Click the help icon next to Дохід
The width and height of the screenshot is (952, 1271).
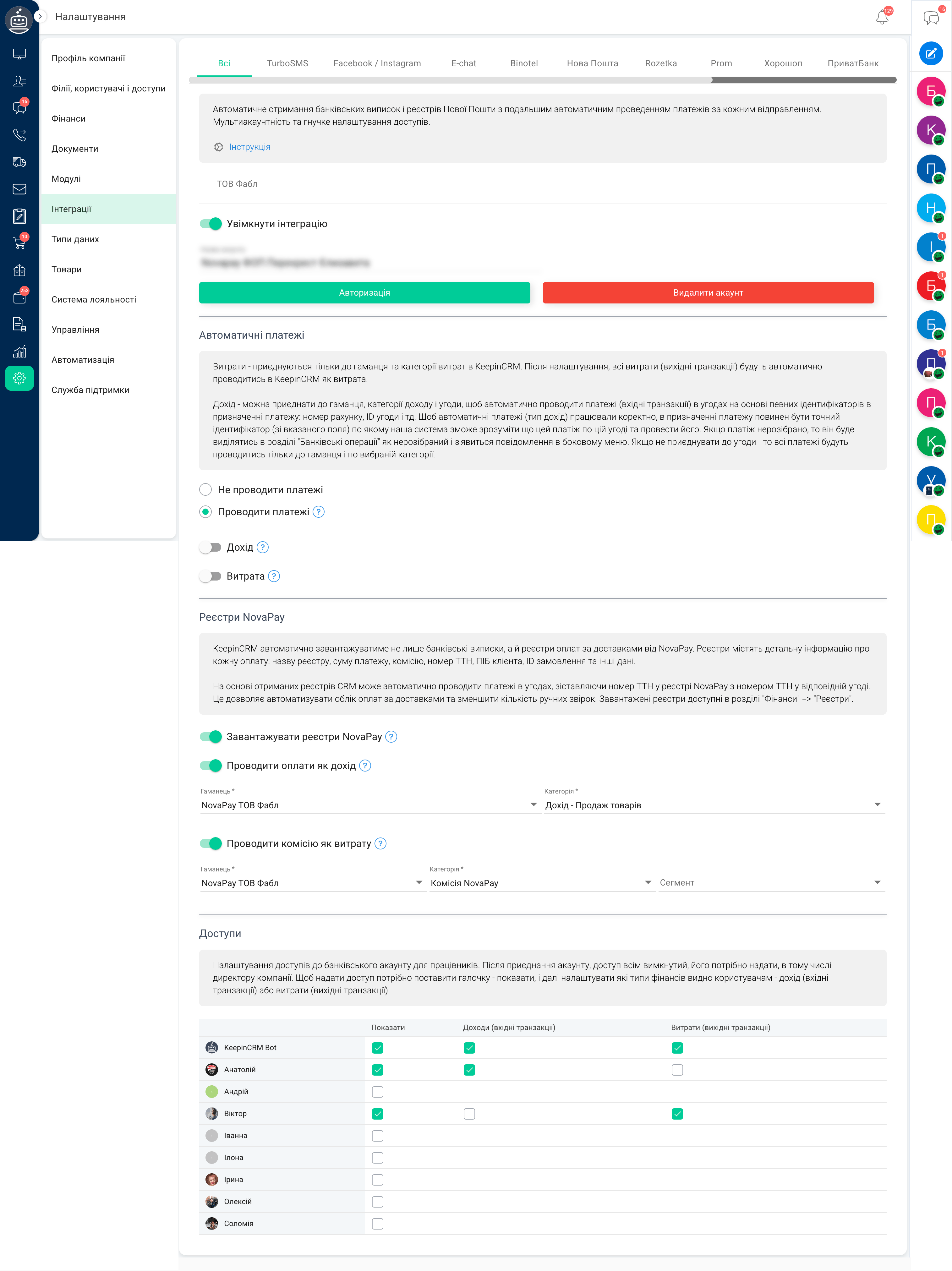click(x=263, y=548)
